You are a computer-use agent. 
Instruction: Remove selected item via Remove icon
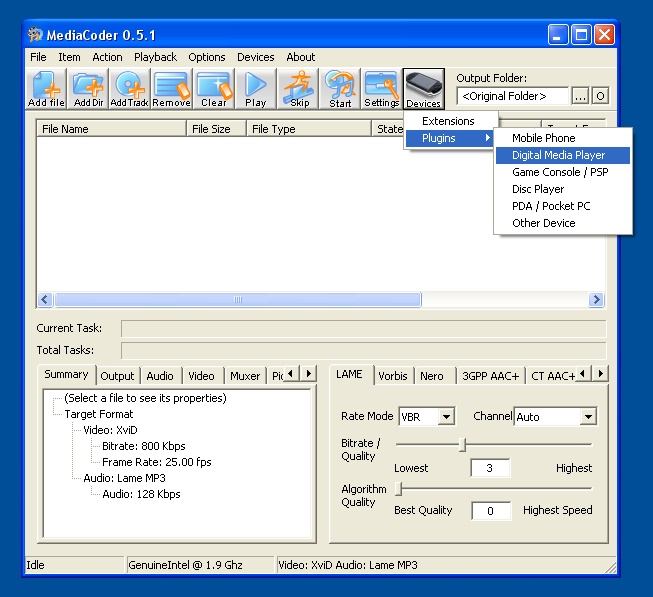171,89
